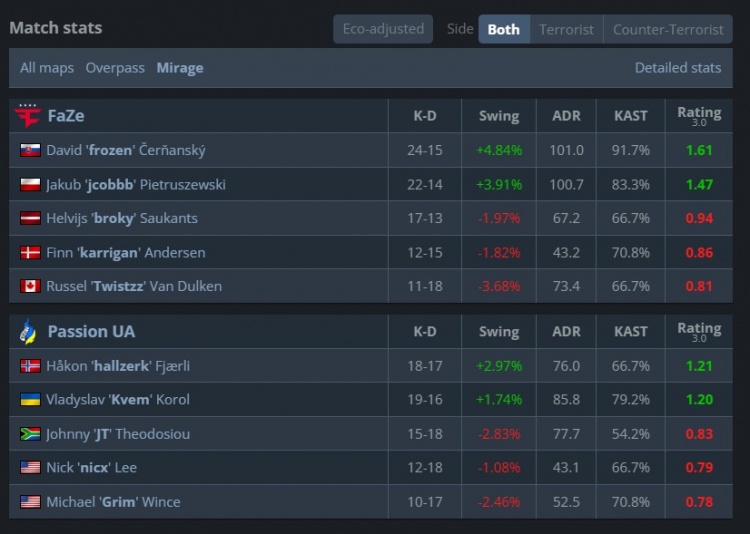Screen dimensions: 750x534
Task: Click the South African flag beside JT
Action: (30, 434)
